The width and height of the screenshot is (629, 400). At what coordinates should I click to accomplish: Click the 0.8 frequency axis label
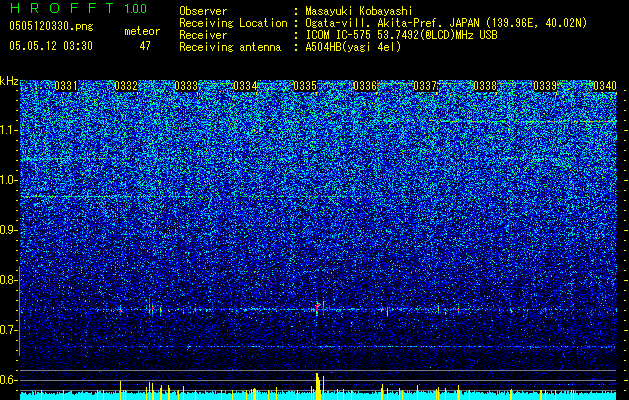[x=9, y=280]
